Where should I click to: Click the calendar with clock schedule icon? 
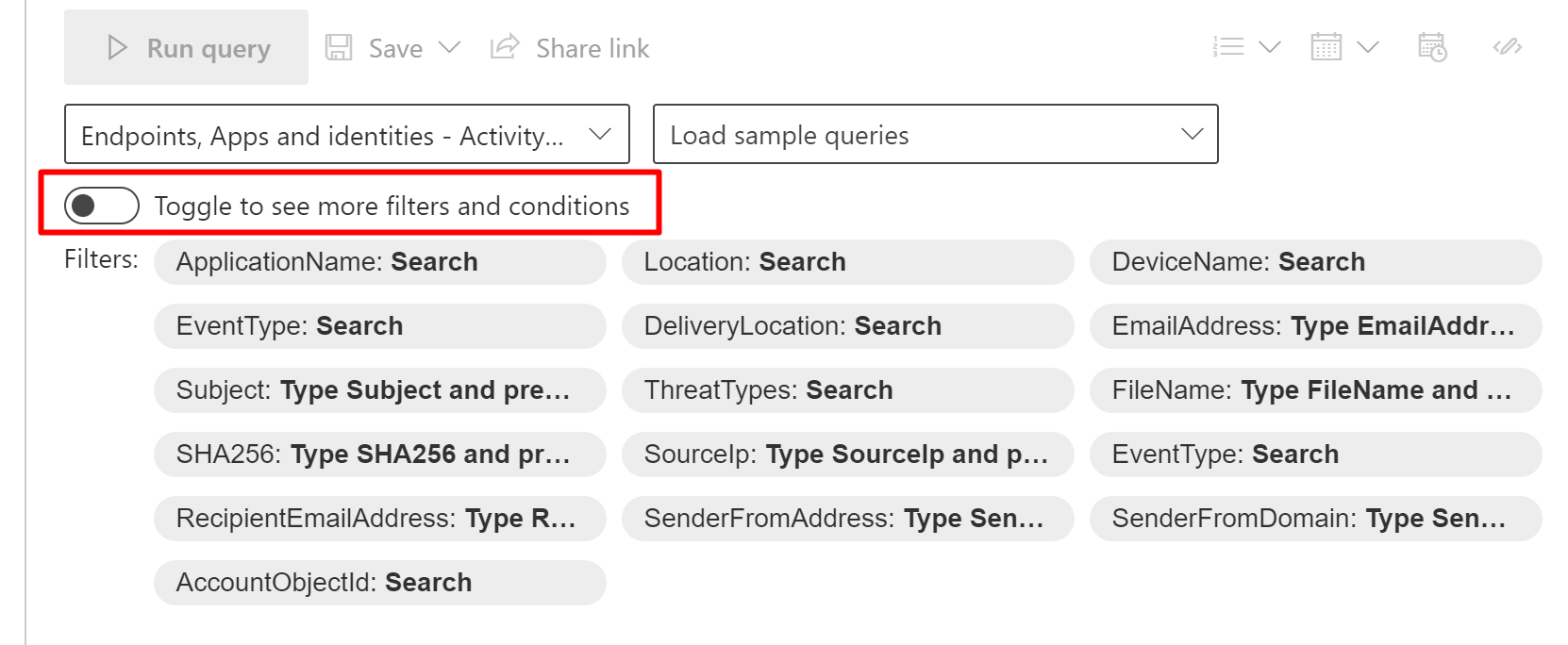1432,47
